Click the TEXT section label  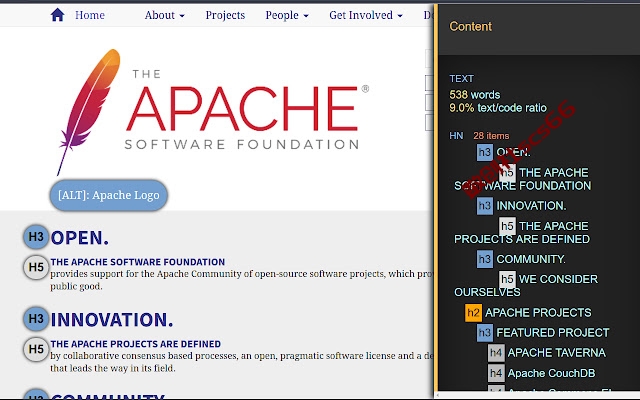(462, 78)
